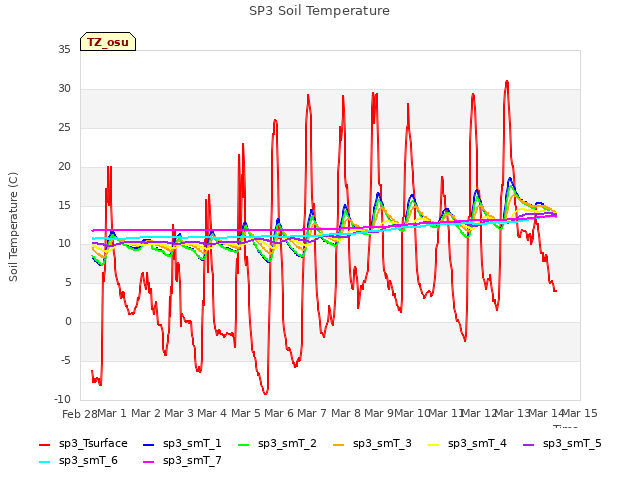Select the chart title SP3 Soil Temperature
The image size is (640, 480).
coord(319,11)
